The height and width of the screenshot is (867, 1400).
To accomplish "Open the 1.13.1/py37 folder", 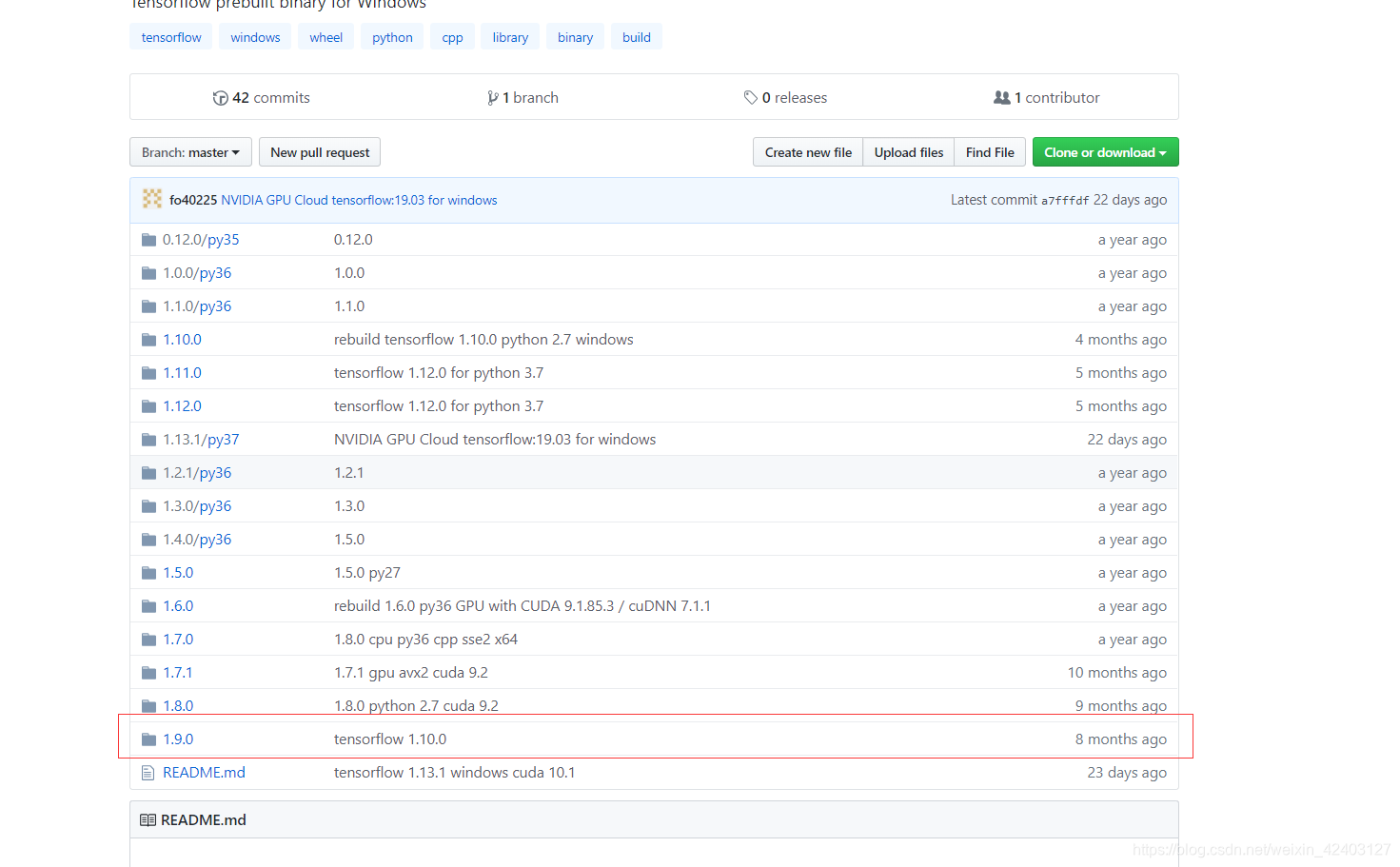I will pyautogui.click(x=201, y=440).
